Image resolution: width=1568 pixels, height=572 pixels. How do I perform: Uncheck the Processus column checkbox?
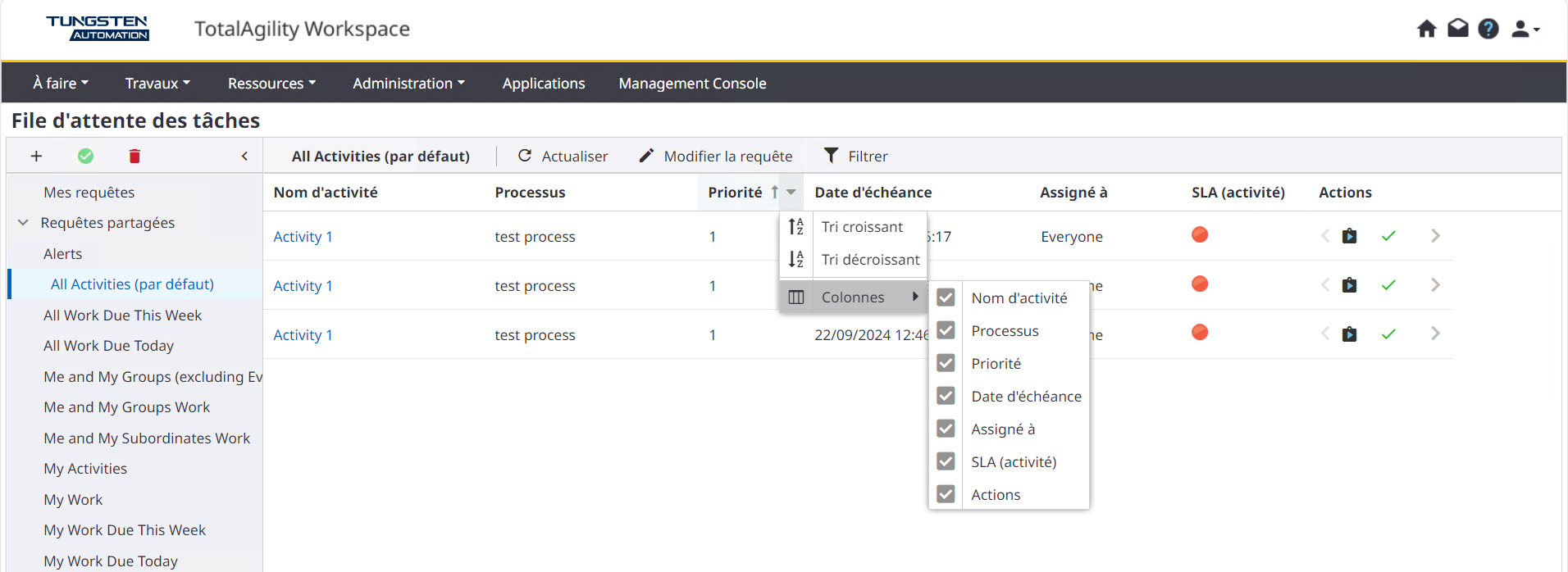point(946,330)
